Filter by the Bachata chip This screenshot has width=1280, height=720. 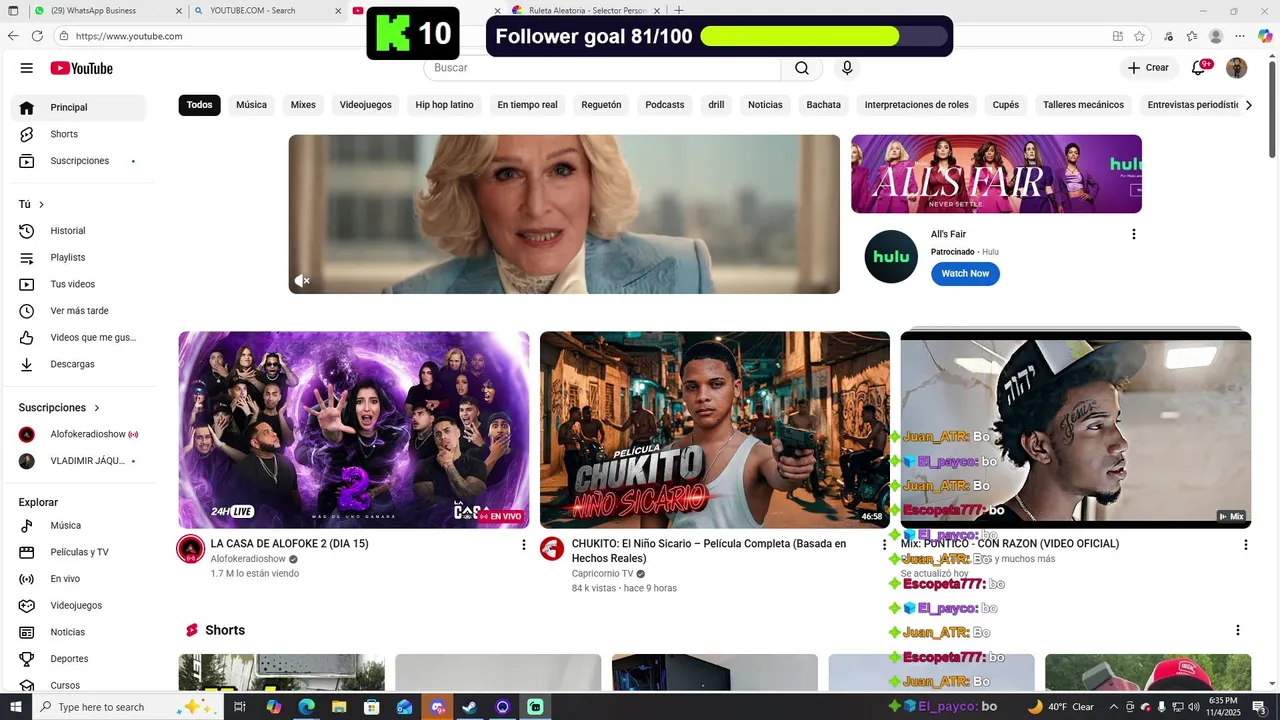coord(824,105)
